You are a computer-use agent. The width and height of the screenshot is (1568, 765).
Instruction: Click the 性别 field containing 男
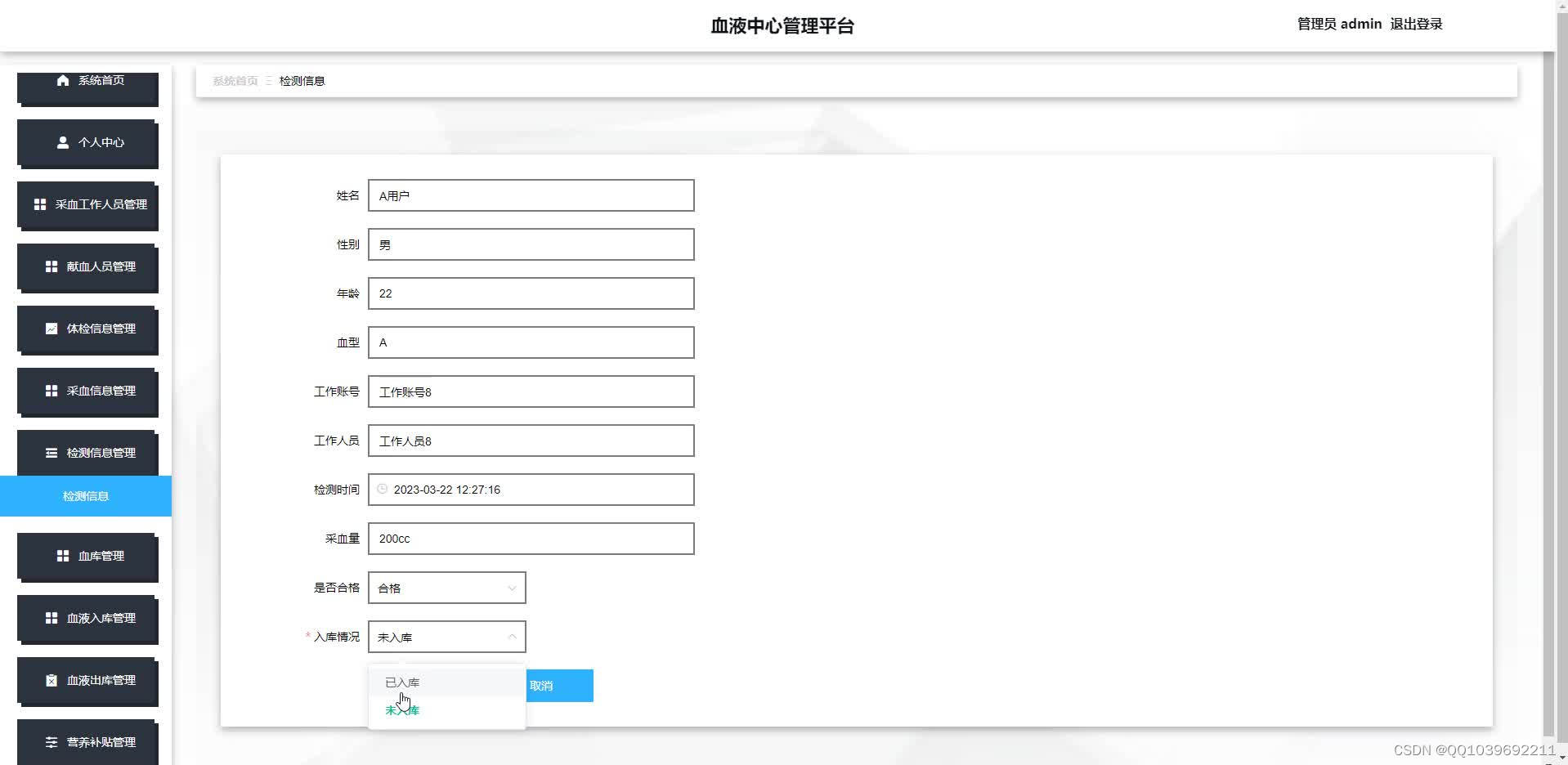coord(531,244)
